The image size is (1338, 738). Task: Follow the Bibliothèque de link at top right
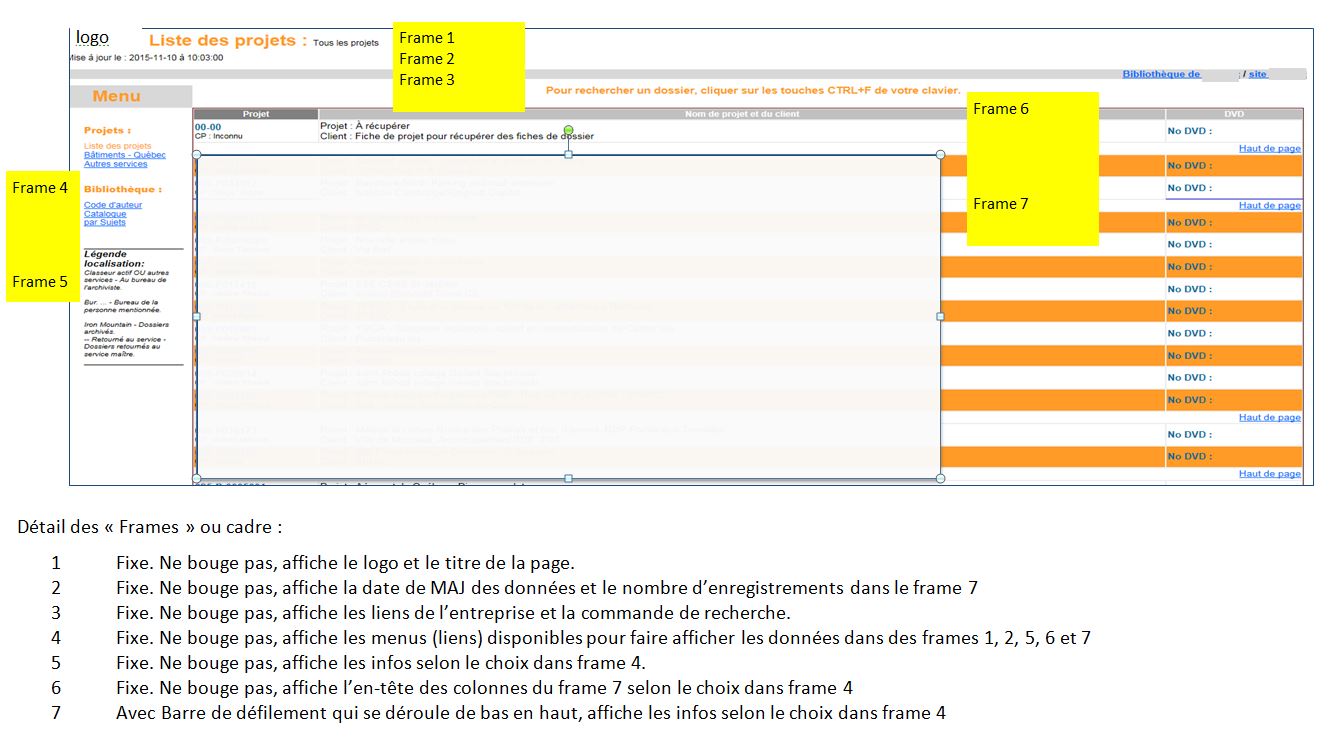pos(1160,74)
